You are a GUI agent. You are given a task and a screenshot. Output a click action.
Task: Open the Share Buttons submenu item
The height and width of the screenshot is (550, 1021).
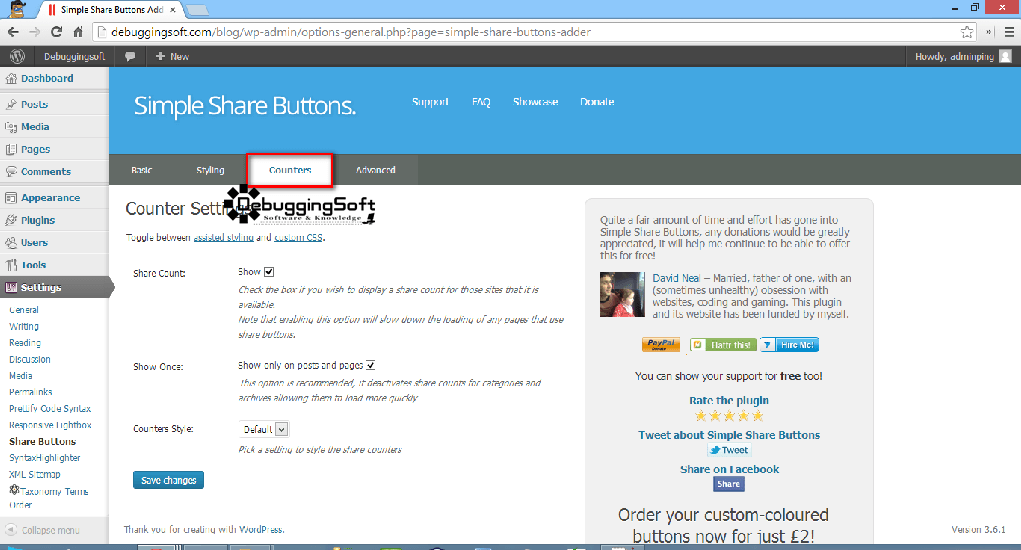[x=42, y=441]
